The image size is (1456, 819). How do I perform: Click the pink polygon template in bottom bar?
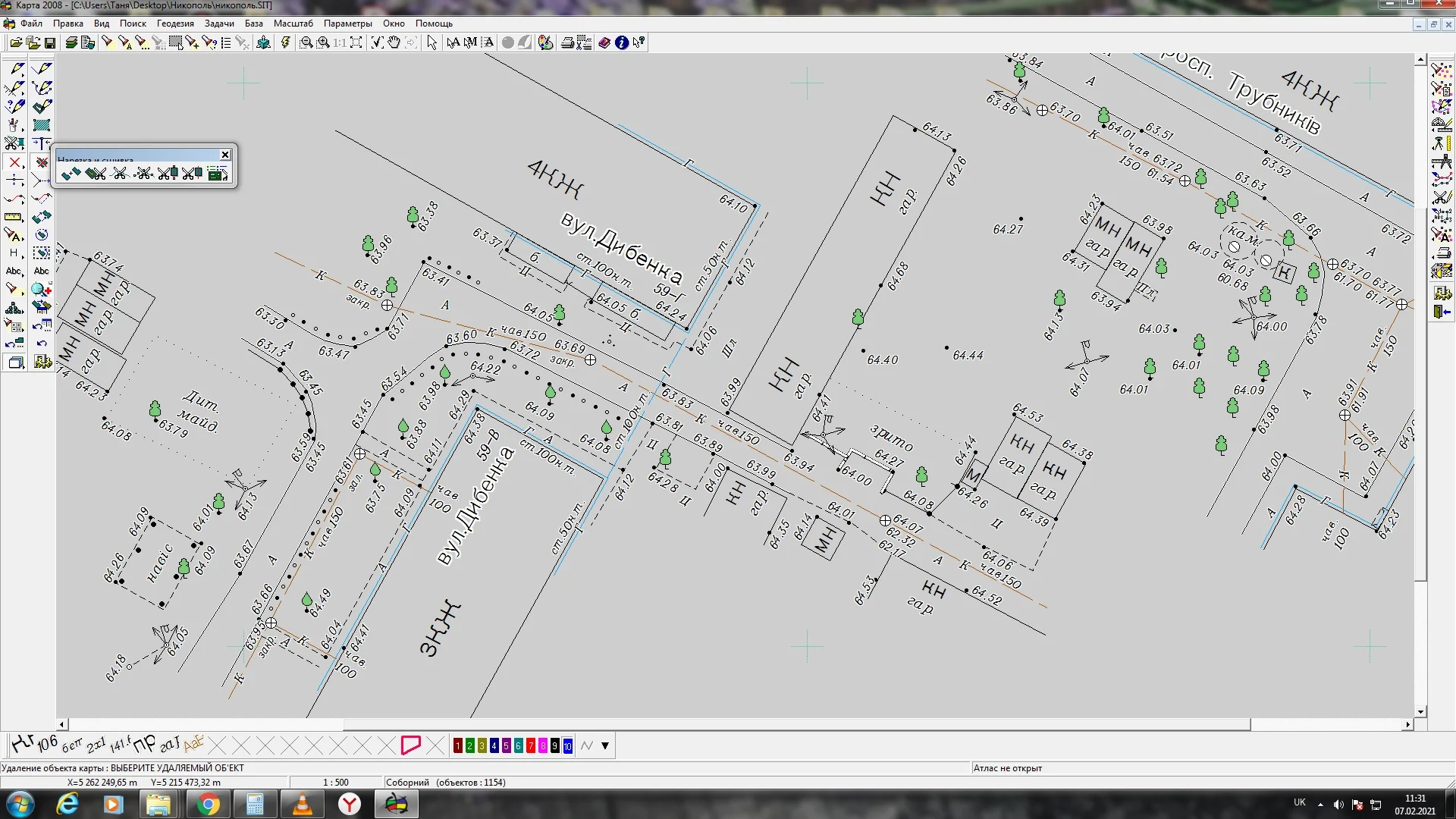410,745
